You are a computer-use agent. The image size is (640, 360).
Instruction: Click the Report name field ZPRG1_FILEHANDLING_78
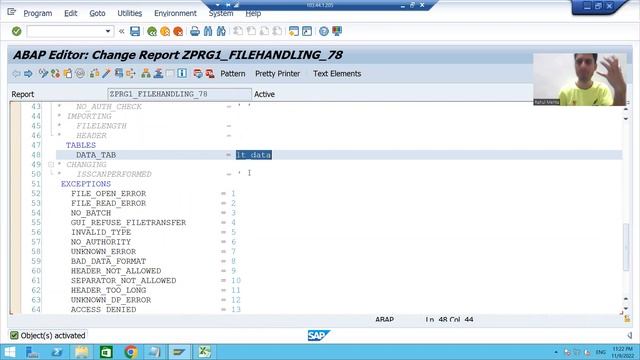point(179,94)
